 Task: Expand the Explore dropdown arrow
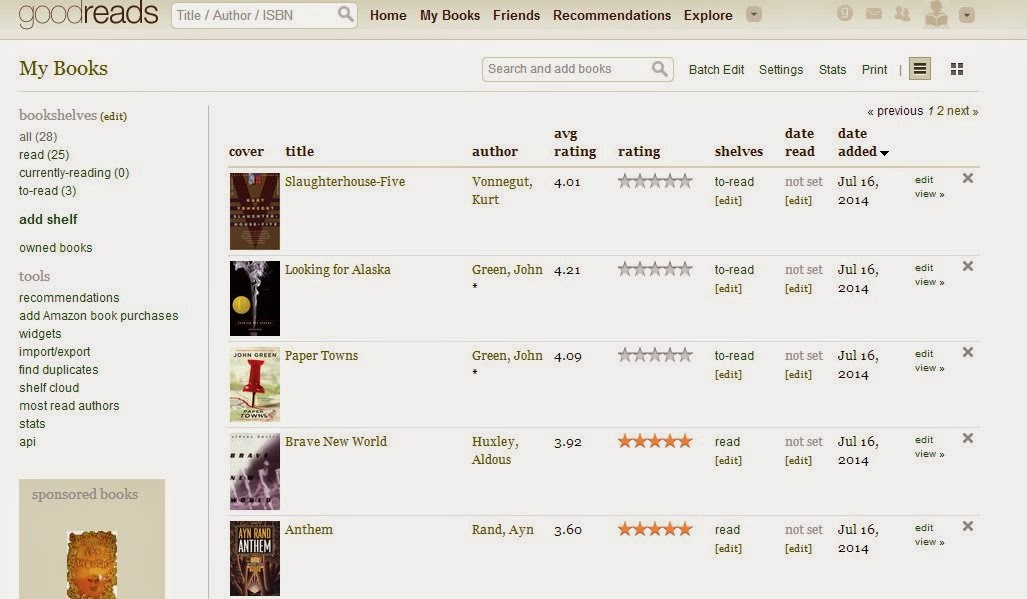[x=754, y=14]
